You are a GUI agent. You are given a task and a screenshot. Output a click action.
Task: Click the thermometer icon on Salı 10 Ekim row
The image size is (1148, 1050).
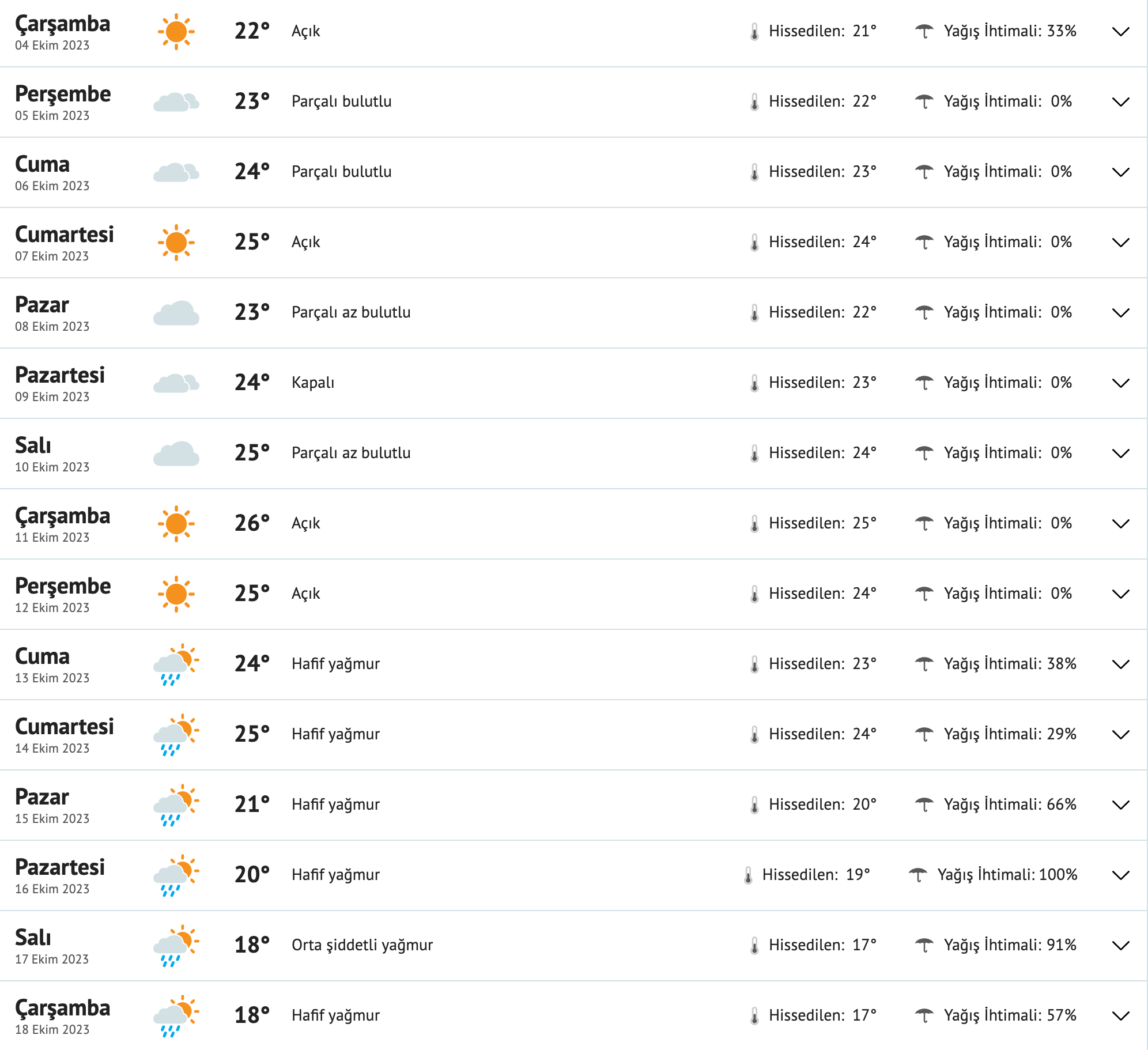tap(756, 452)
